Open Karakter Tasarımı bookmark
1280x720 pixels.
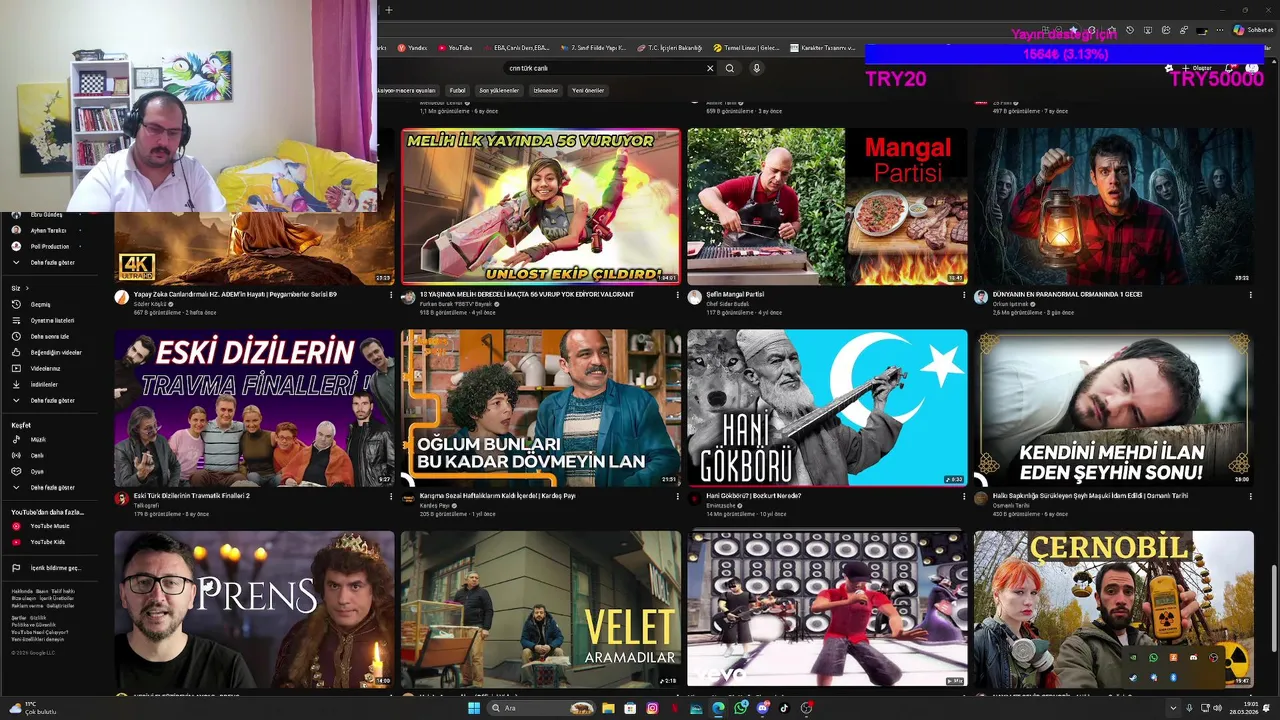[824, 47]
